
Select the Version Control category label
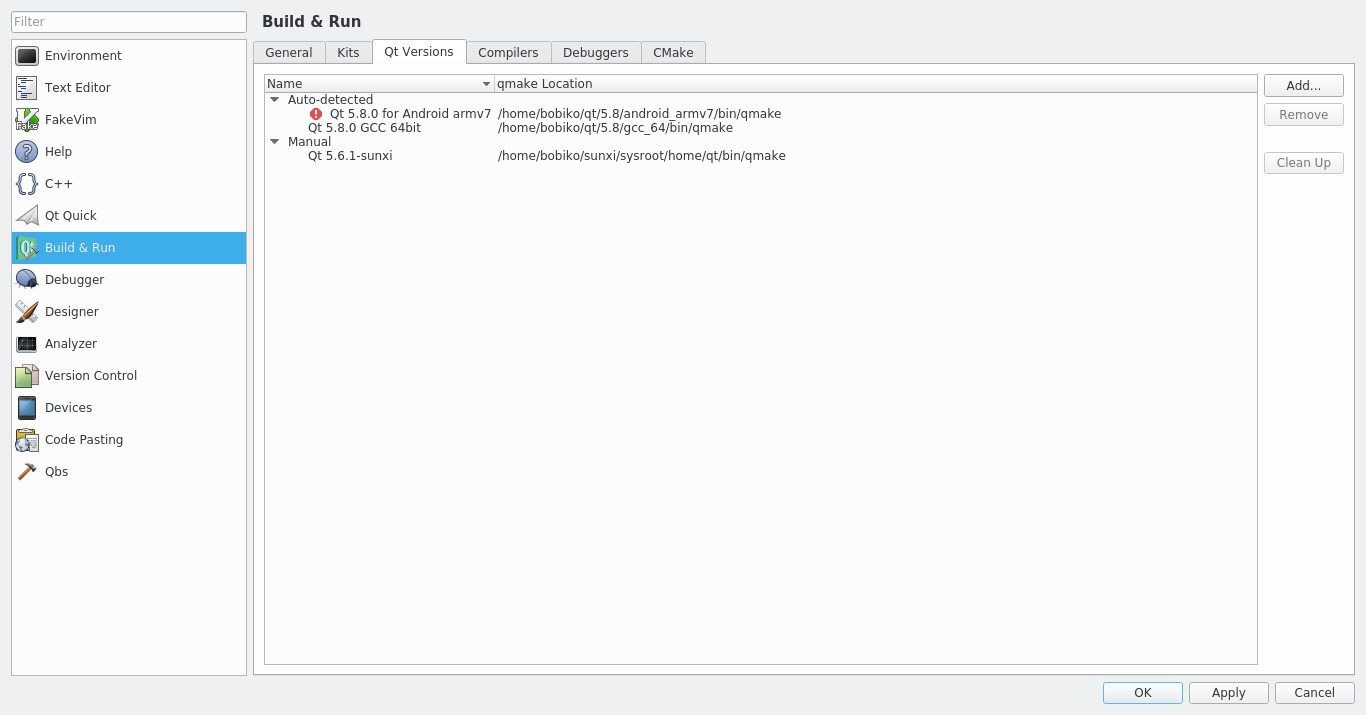tap(91, 376)
